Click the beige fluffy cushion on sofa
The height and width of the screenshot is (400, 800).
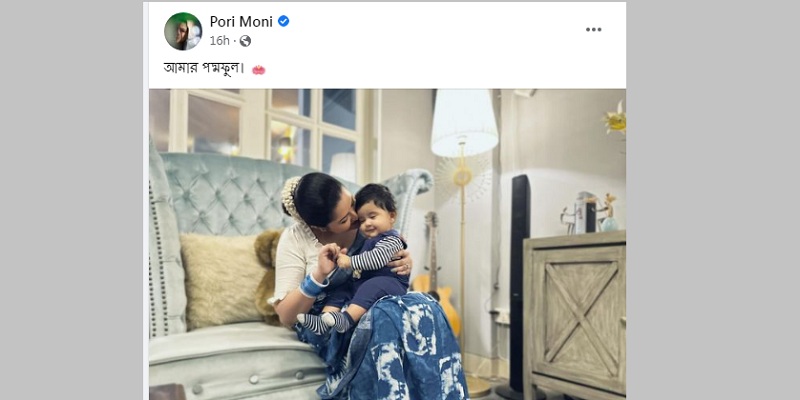[x=223, y=280]
